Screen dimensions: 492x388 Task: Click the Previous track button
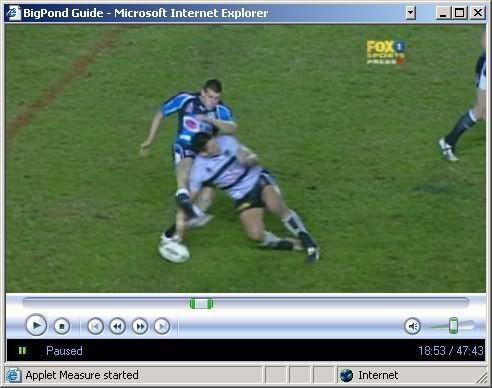[x=95, y=326]
